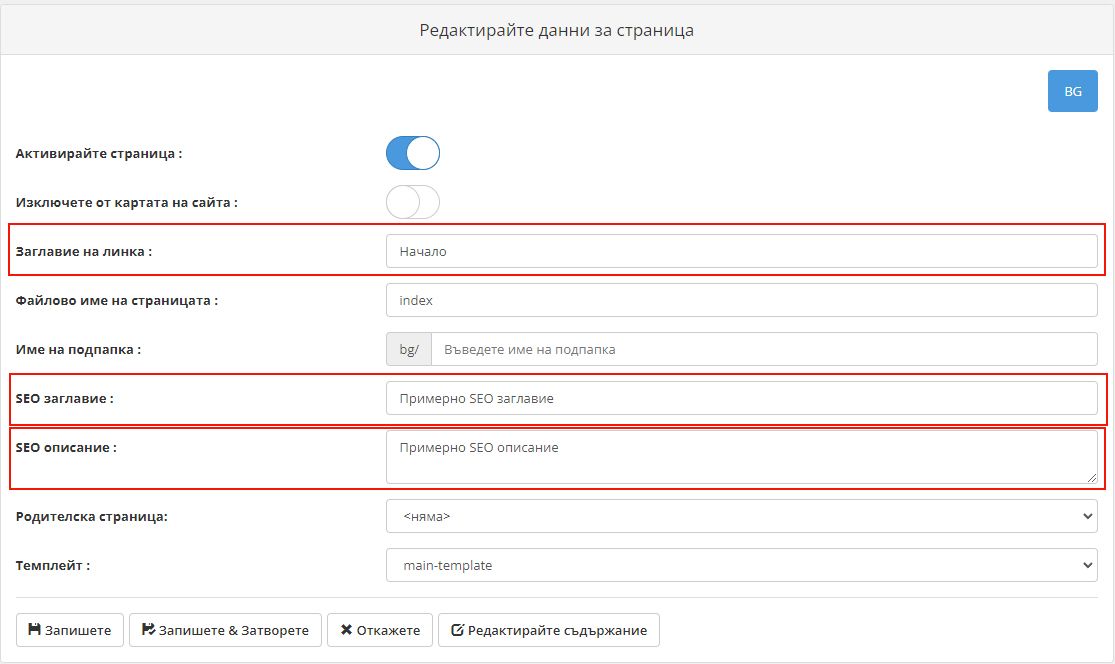Click the Запишете button
The image size is (1115, 664).
[x=68, y=630]
